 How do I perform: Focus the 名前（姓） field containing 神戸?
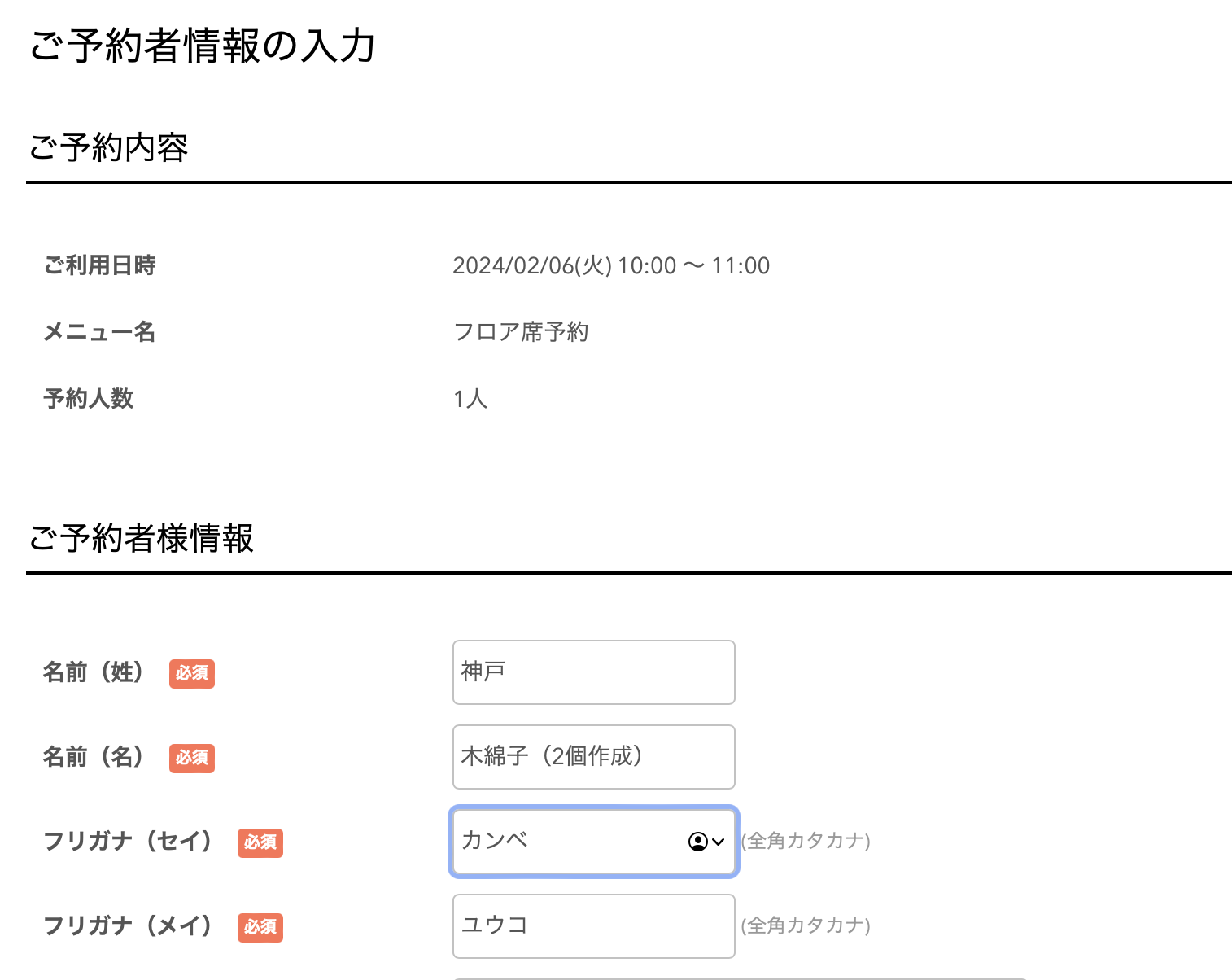[594, 672]
